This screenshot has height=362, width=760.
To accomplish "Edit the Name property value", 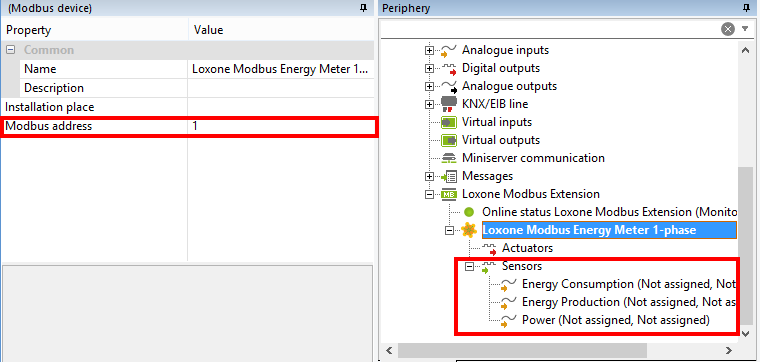I will [x=281, y=69].
